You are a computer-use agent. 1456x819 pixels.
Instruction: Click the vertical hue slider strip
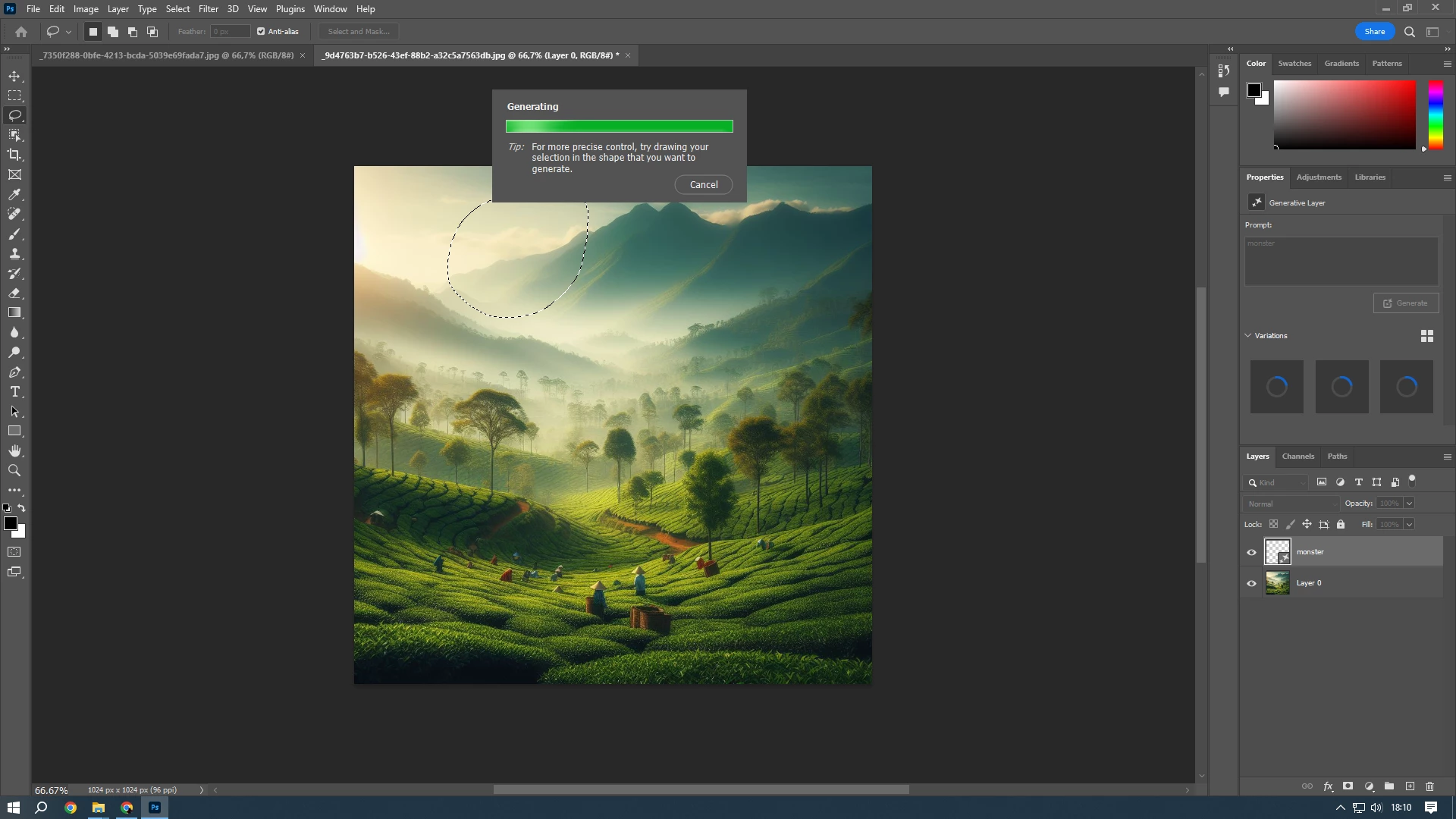pyautogui.click(x=1436, y=114)
